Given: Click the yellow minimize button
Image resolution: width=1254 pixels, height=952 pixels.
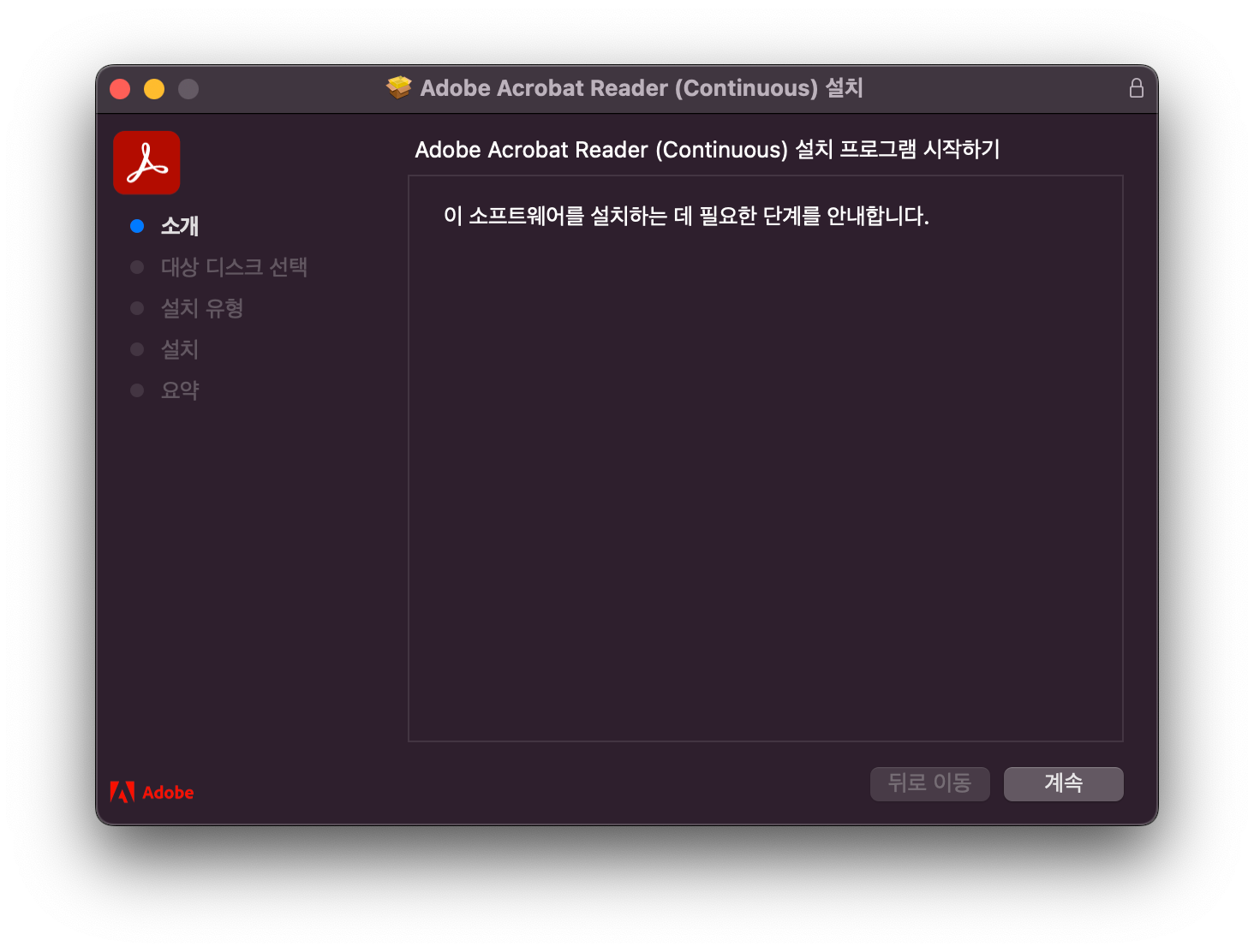Looking at the screenshot, I should click(154, 88).
